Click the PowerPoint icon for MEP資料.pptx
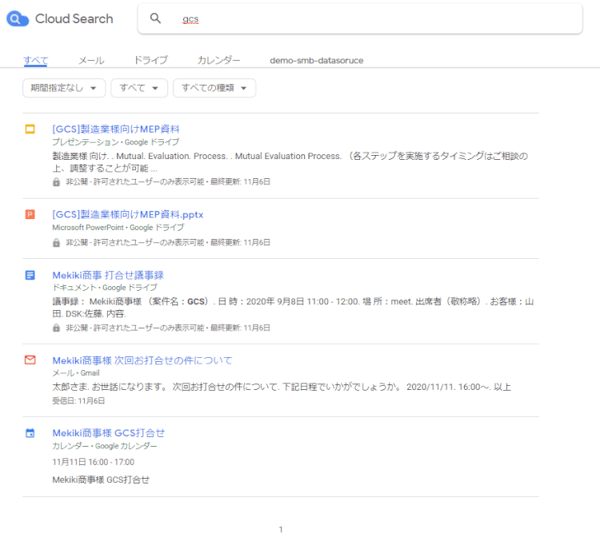600x549 pixels. click(x=30, y=214)
